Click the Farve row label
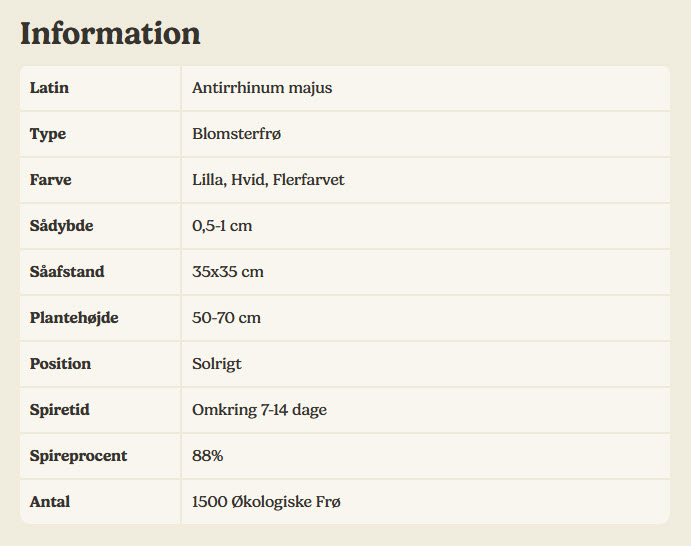 point(51,180)
